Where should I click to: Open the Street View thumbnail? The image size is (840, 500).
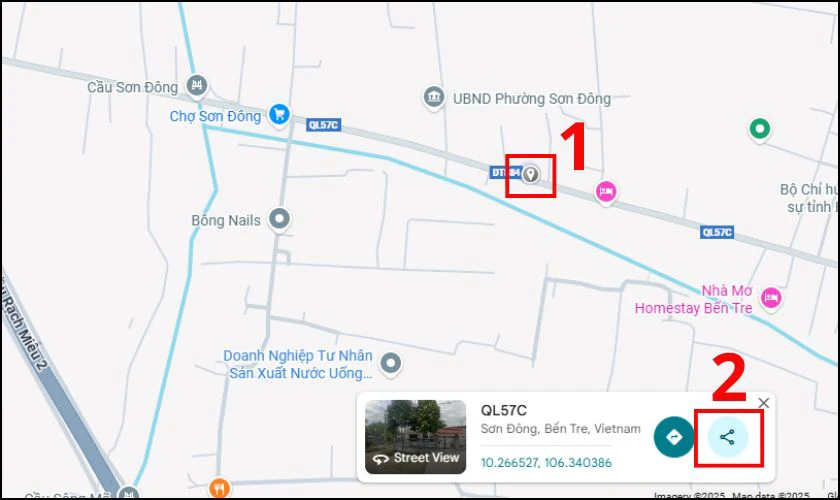click(x=416, y=437)
